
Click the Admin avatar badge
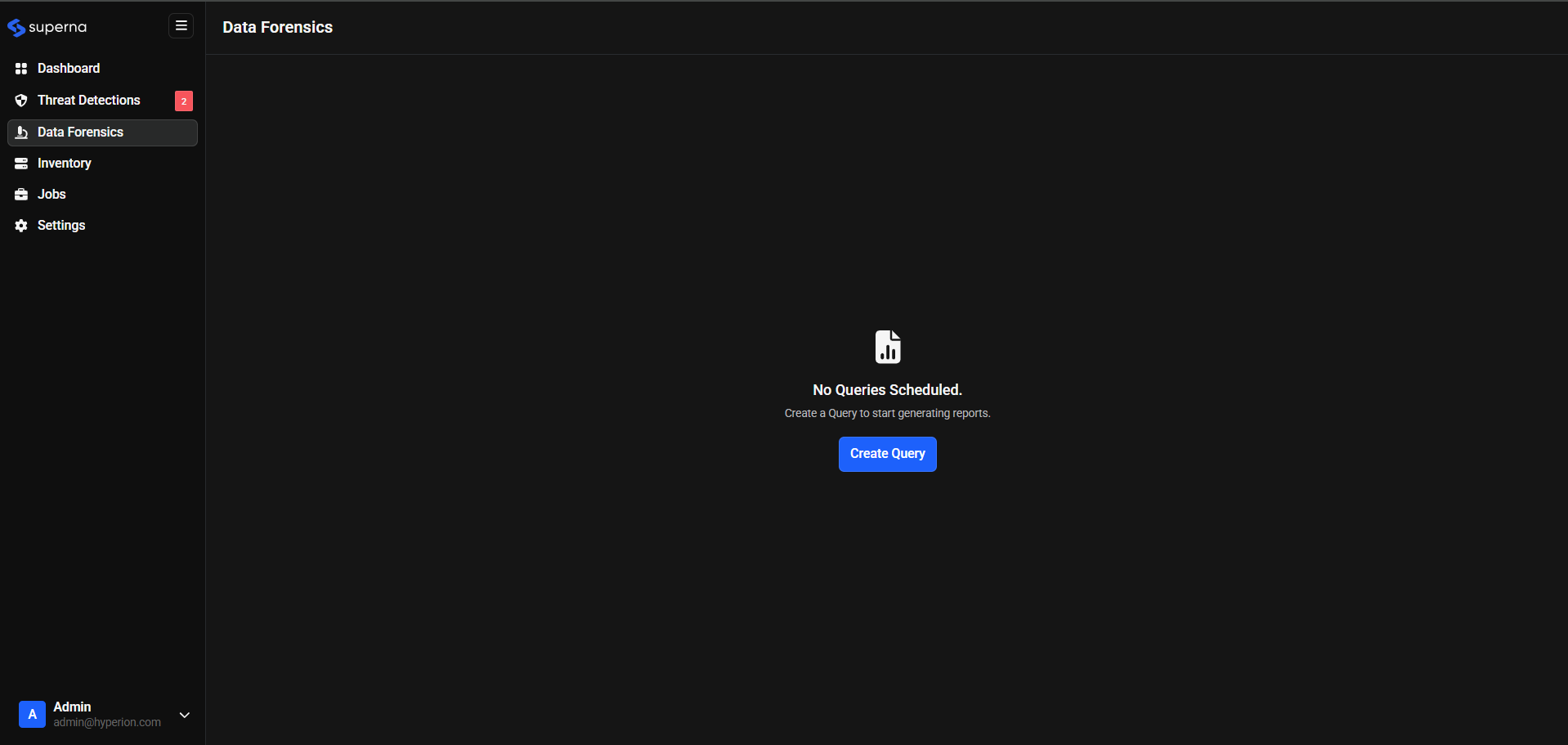point(32,714)
